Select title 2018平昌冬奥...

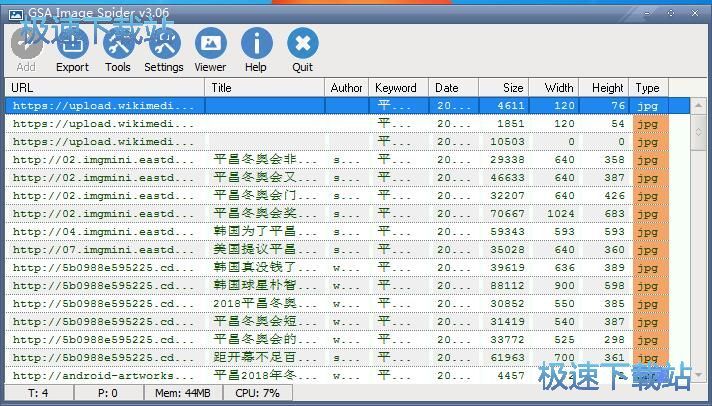click(265, 303)
